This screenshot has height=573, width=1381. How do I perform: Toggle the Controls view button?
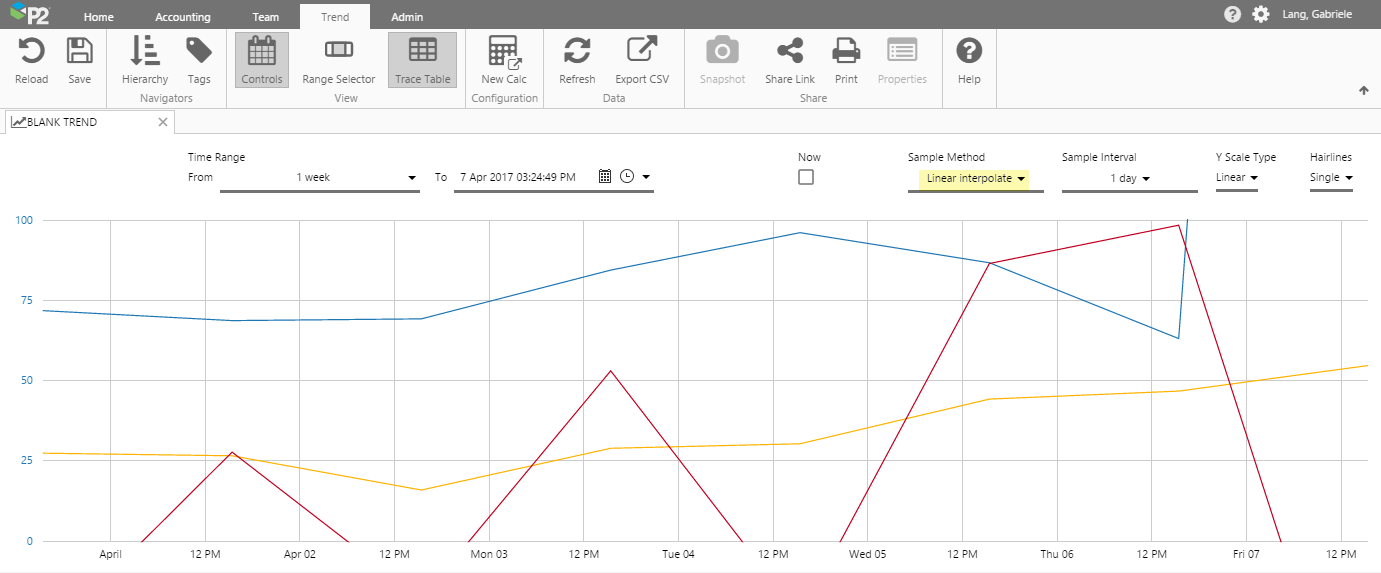coord(262,60)
